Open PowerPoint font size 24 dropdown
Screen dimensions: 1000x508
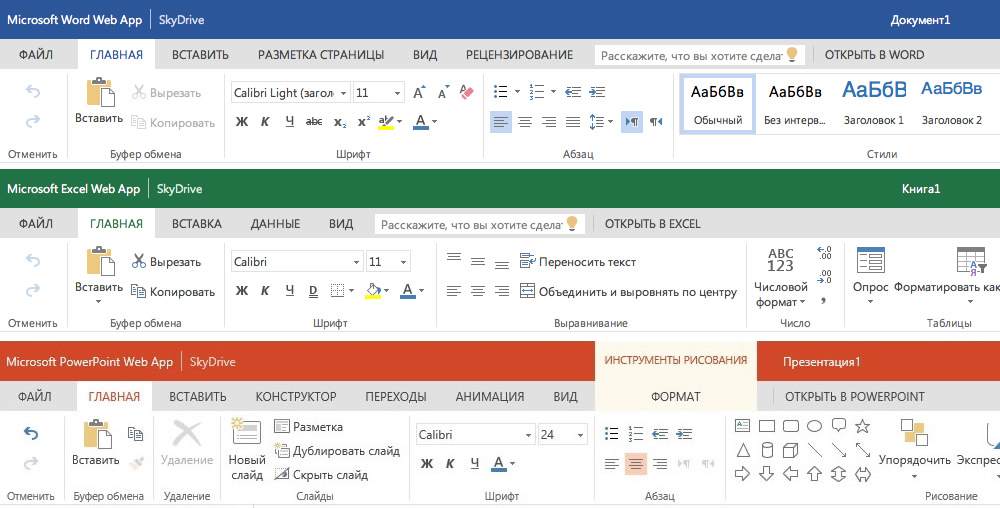pyautogui.click(x=580, y=435)
